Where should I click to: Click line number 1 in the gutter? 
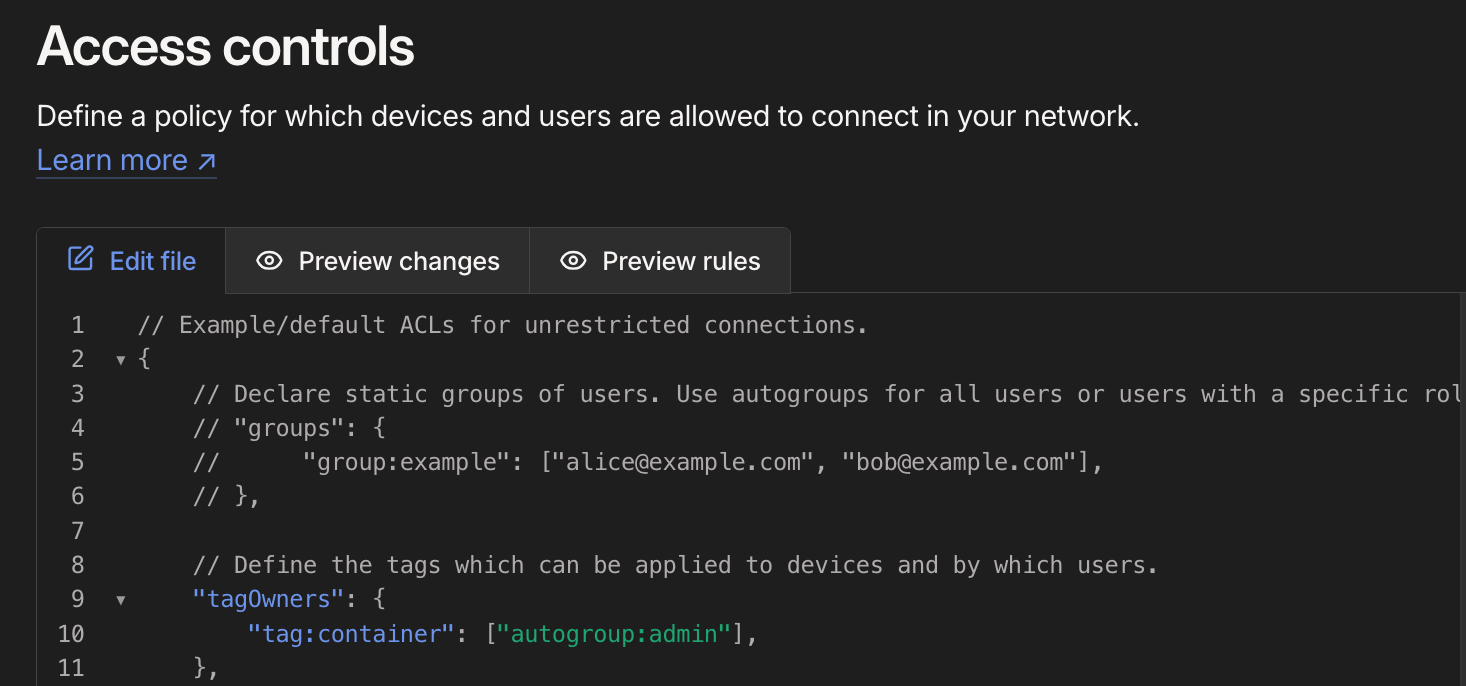point(78,325)
